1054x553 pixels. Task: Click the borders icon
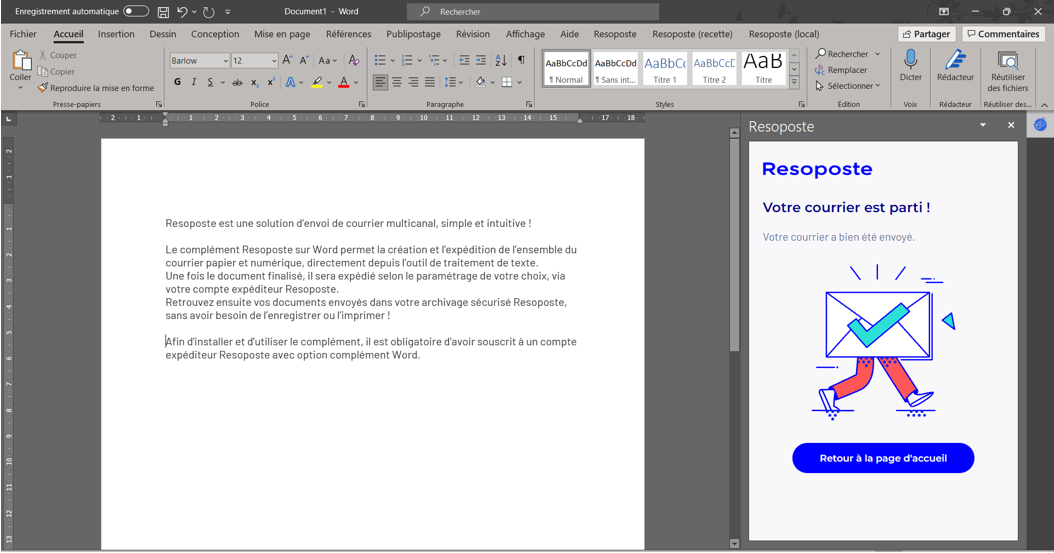(507, 82)
